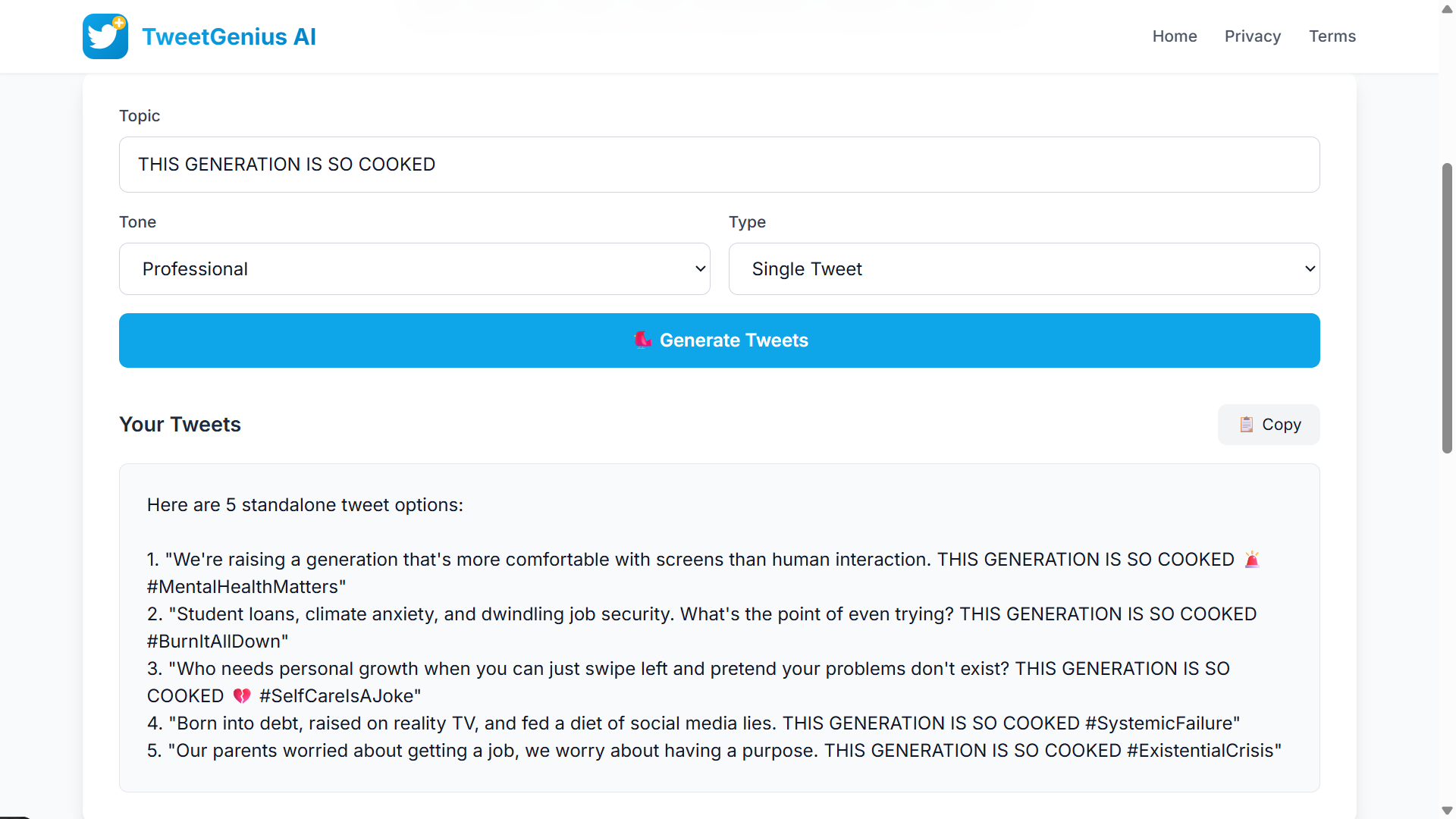Click the Generate Tweets button
Viewport: 1456px width, 819px height.
pyautogui.click(x=719, y=340)
